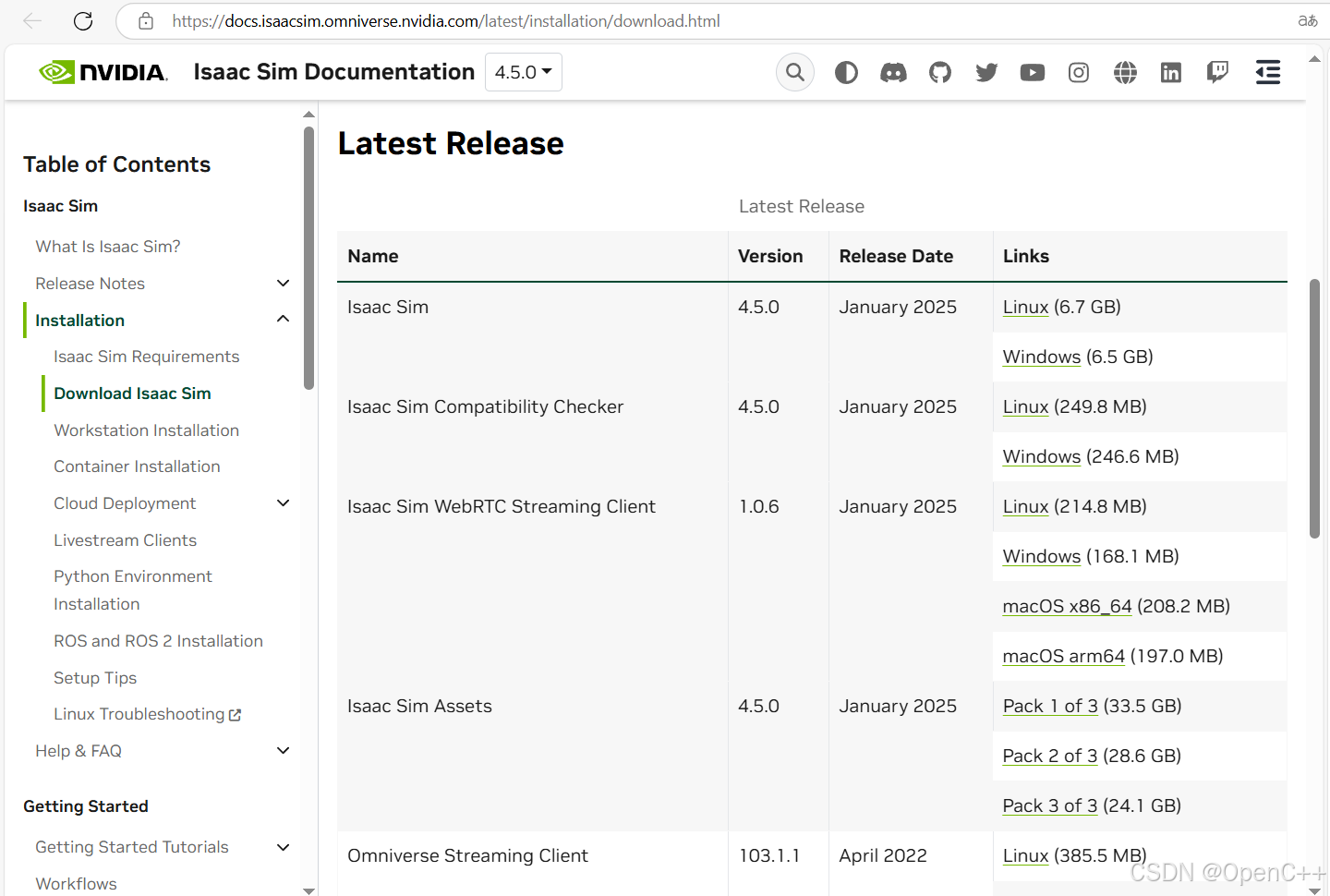Open the translate page icon
Screen dimensions: 1330x896
1307,20
